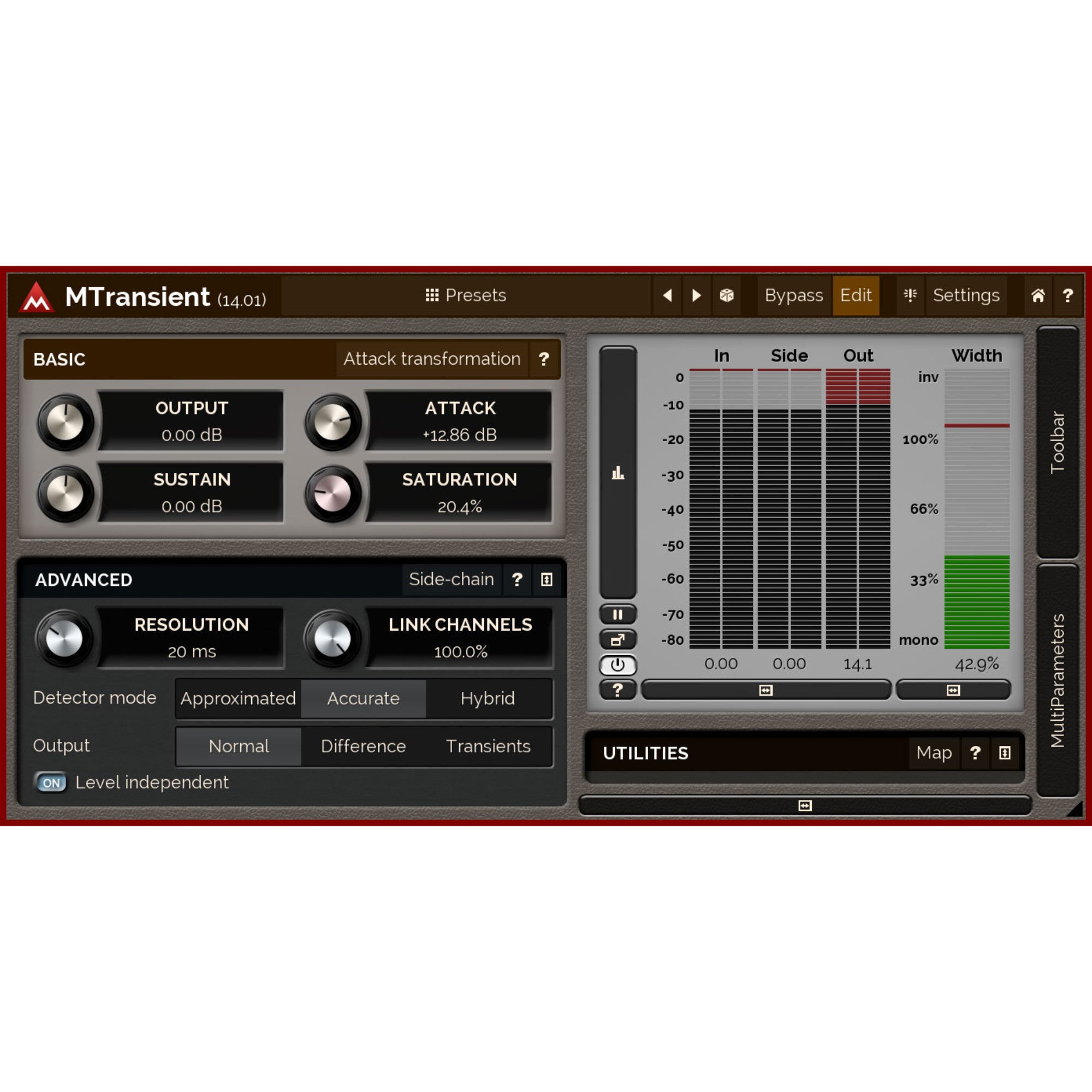Click the channel mode icon beside Settings
This screenshot has height=1092, width=1092.
[x=910, y=295]
